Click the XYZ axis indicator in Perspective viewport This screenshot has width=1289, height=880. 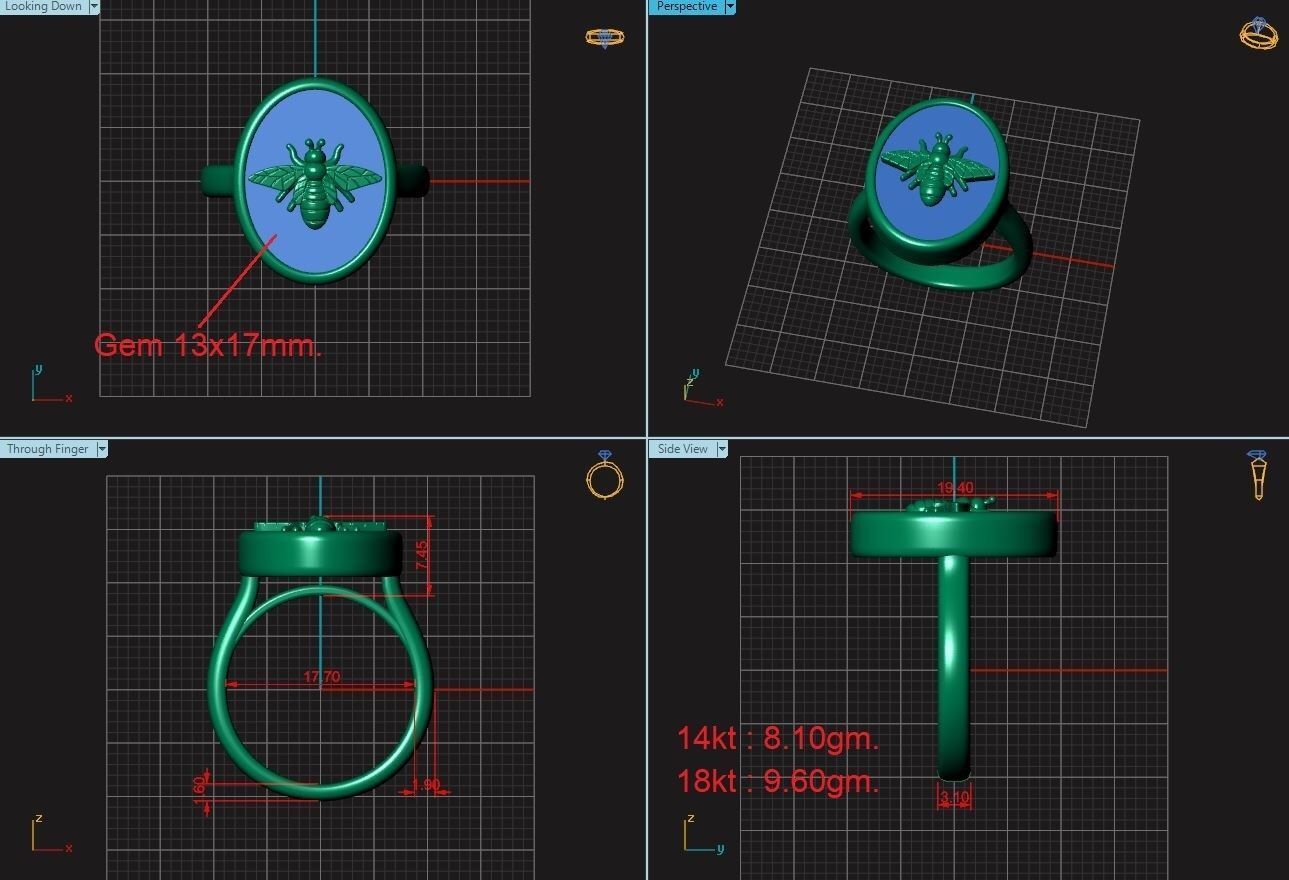(702, 389)
